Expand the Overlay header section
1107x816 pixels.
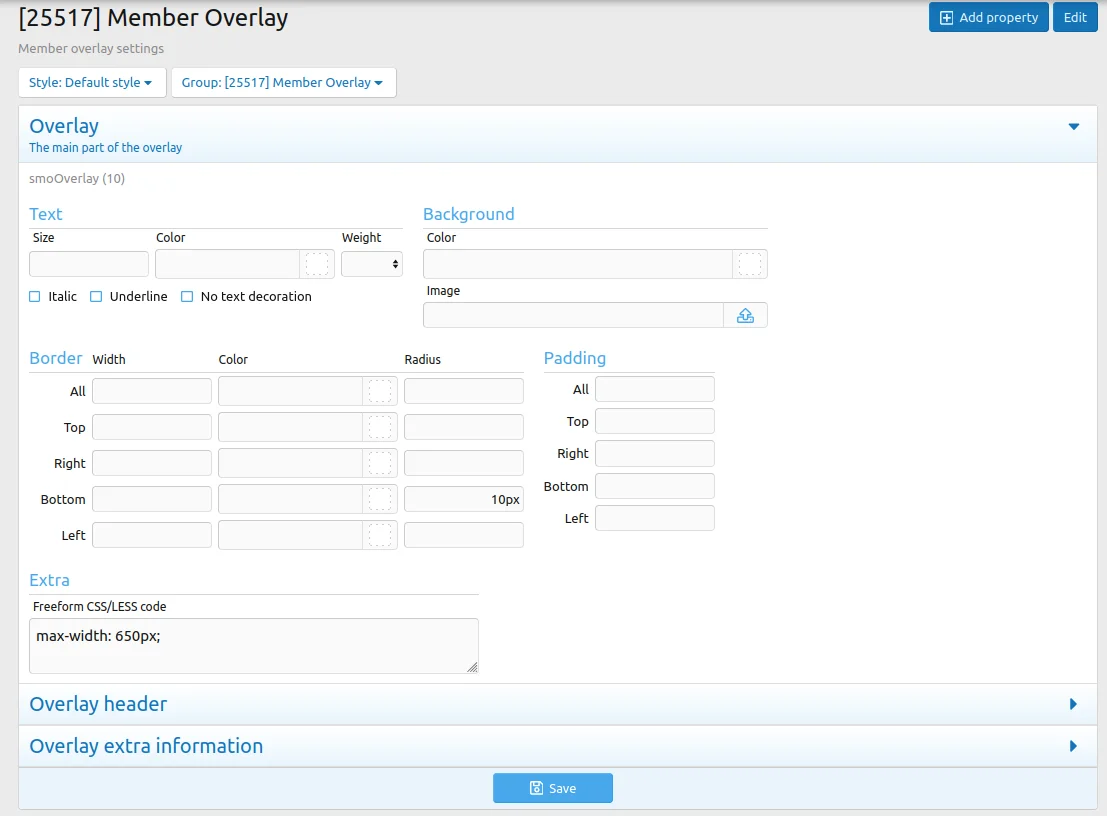click(x=1073, y=704)
